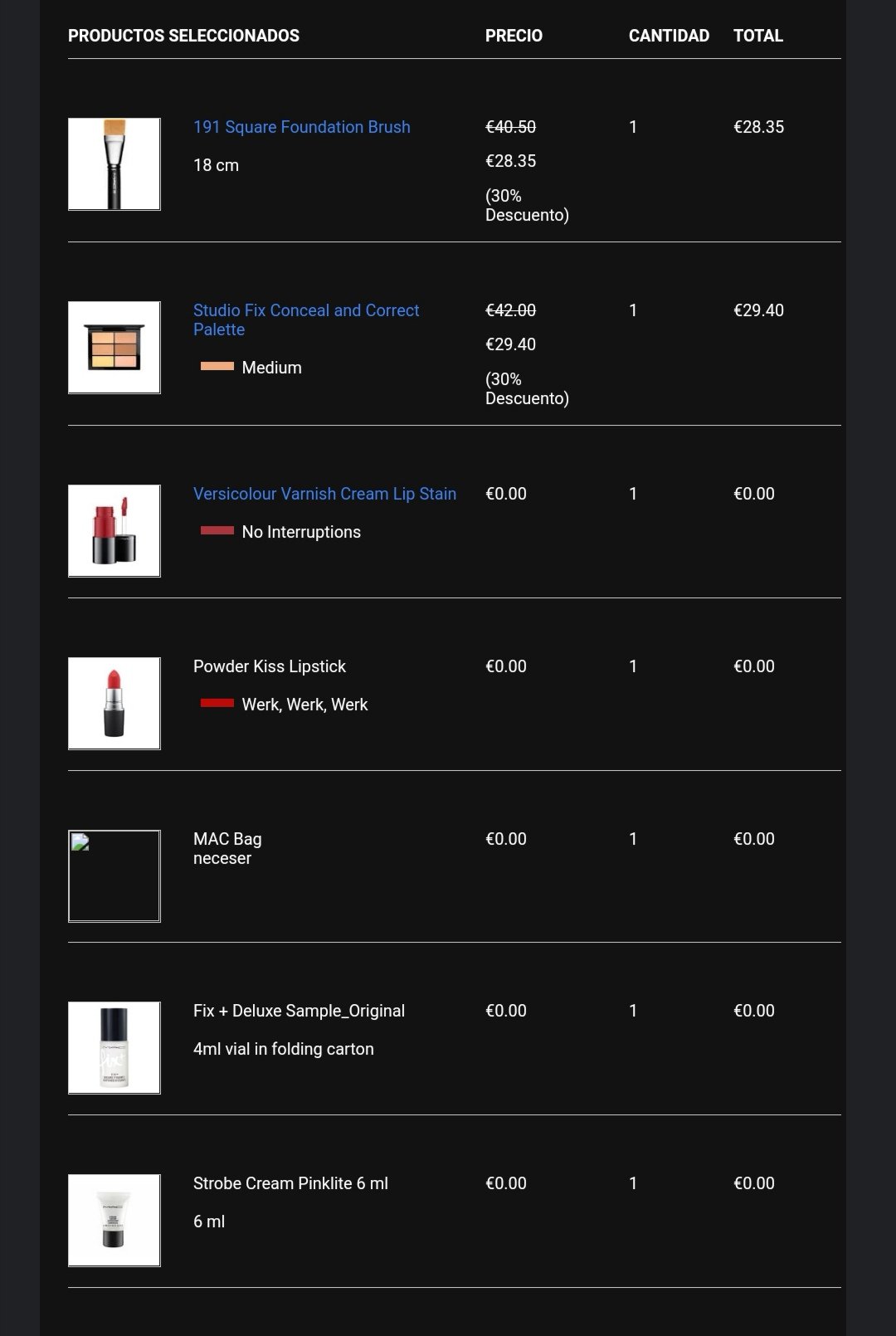Viewport: 896px width, 1336px height.
Task: Click the Fix + Deluxe Sample thumbnail
Action: tap(114, 1048)
